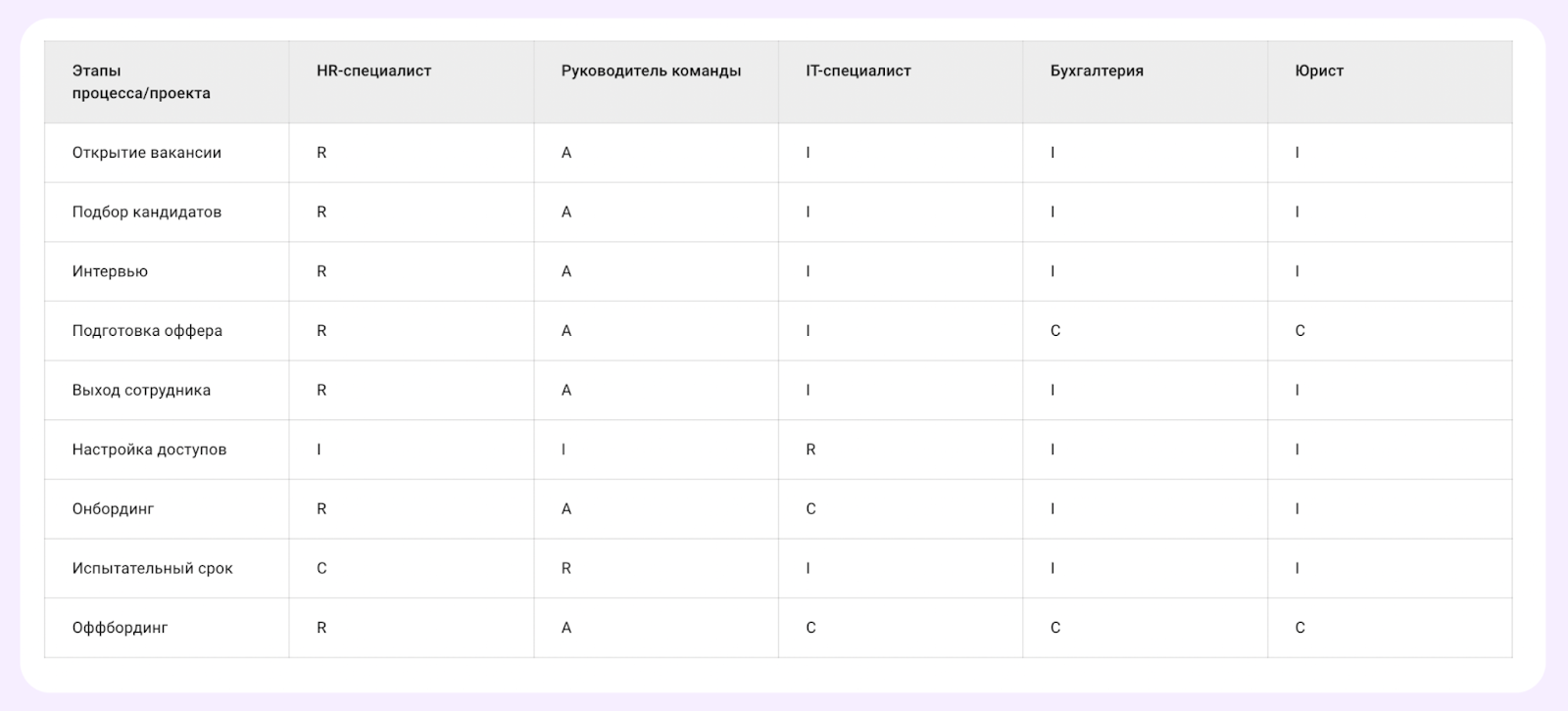This screenshot has width=1568, height=711.
Task: Click the "Онбординг" row label
Action: [113, 509]
